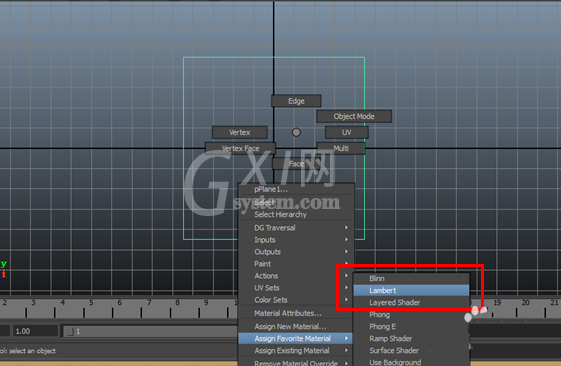Assign the Phong material
This screenshot has height=366, width=561.
[411, 315]
